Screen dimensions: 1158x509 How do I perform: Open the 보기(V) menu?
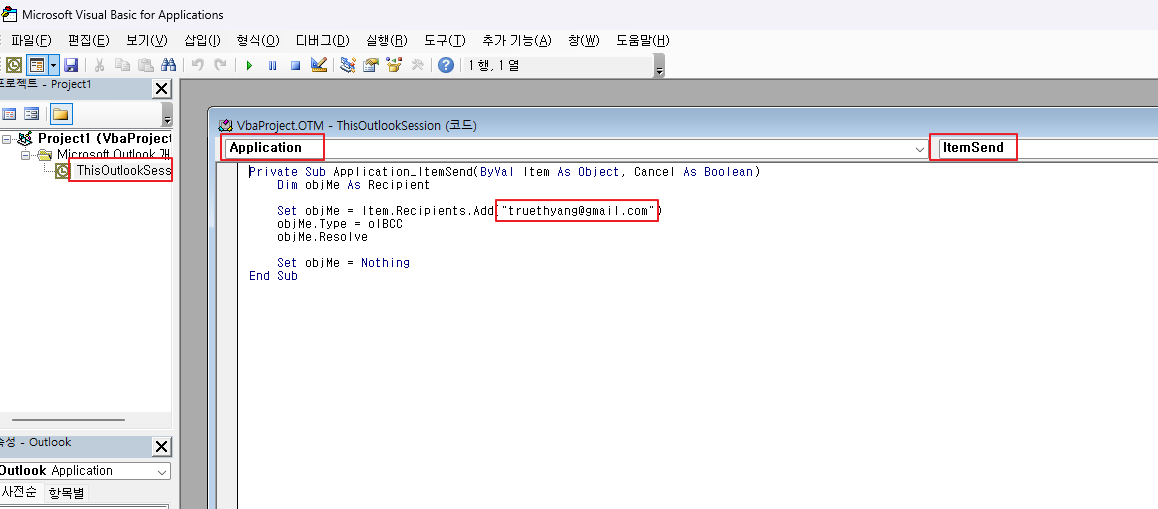tap(146, 40)
